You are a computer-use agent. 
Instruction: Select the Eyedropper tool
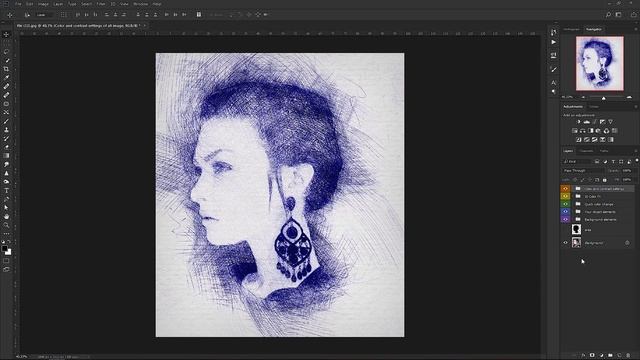6,78
